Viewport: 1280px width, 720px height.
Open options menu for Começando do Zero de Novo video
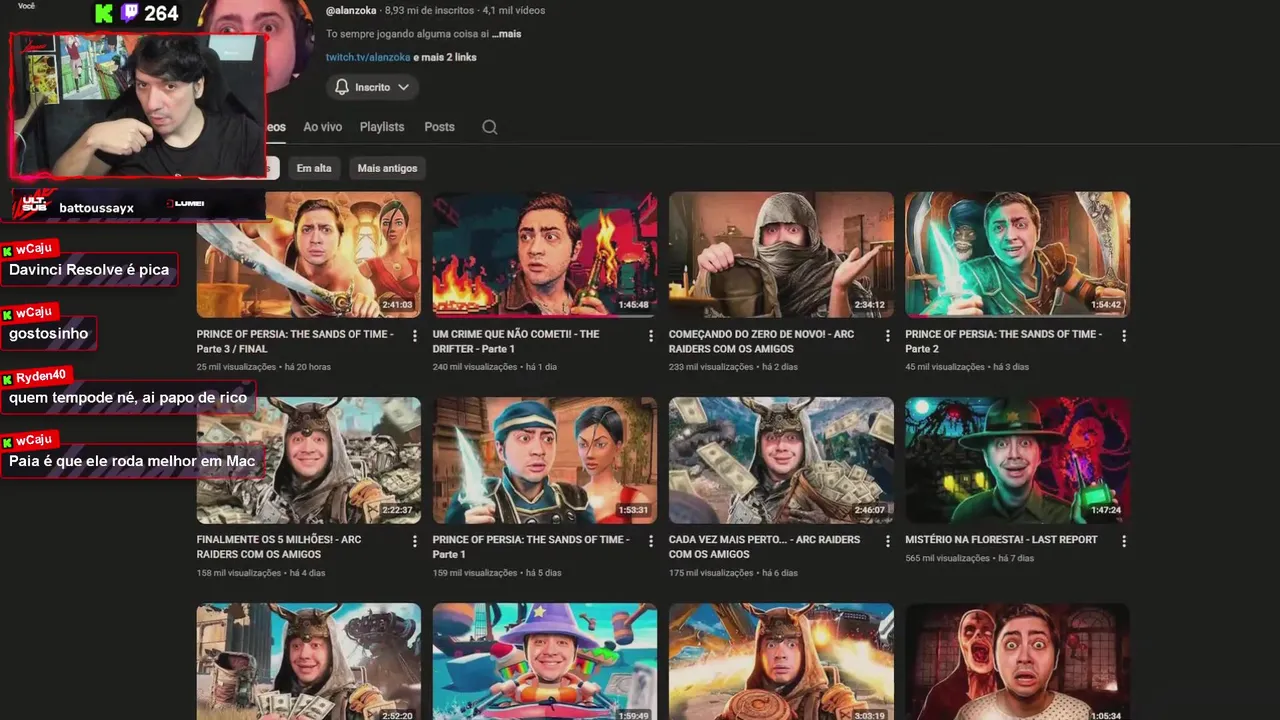pos(887,336)
